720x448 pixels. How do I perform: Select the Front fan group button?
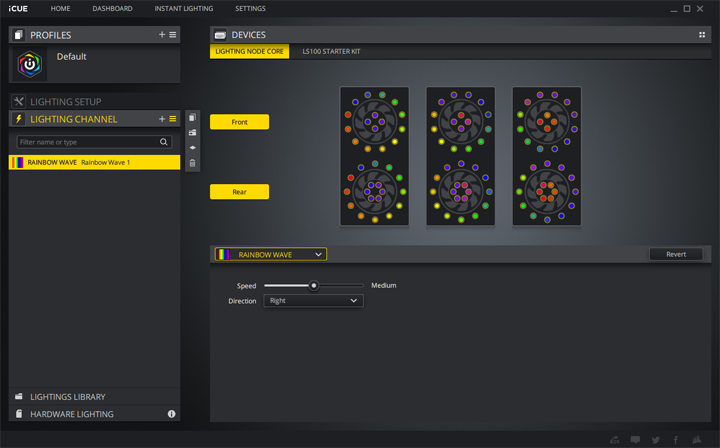point(239,122)
